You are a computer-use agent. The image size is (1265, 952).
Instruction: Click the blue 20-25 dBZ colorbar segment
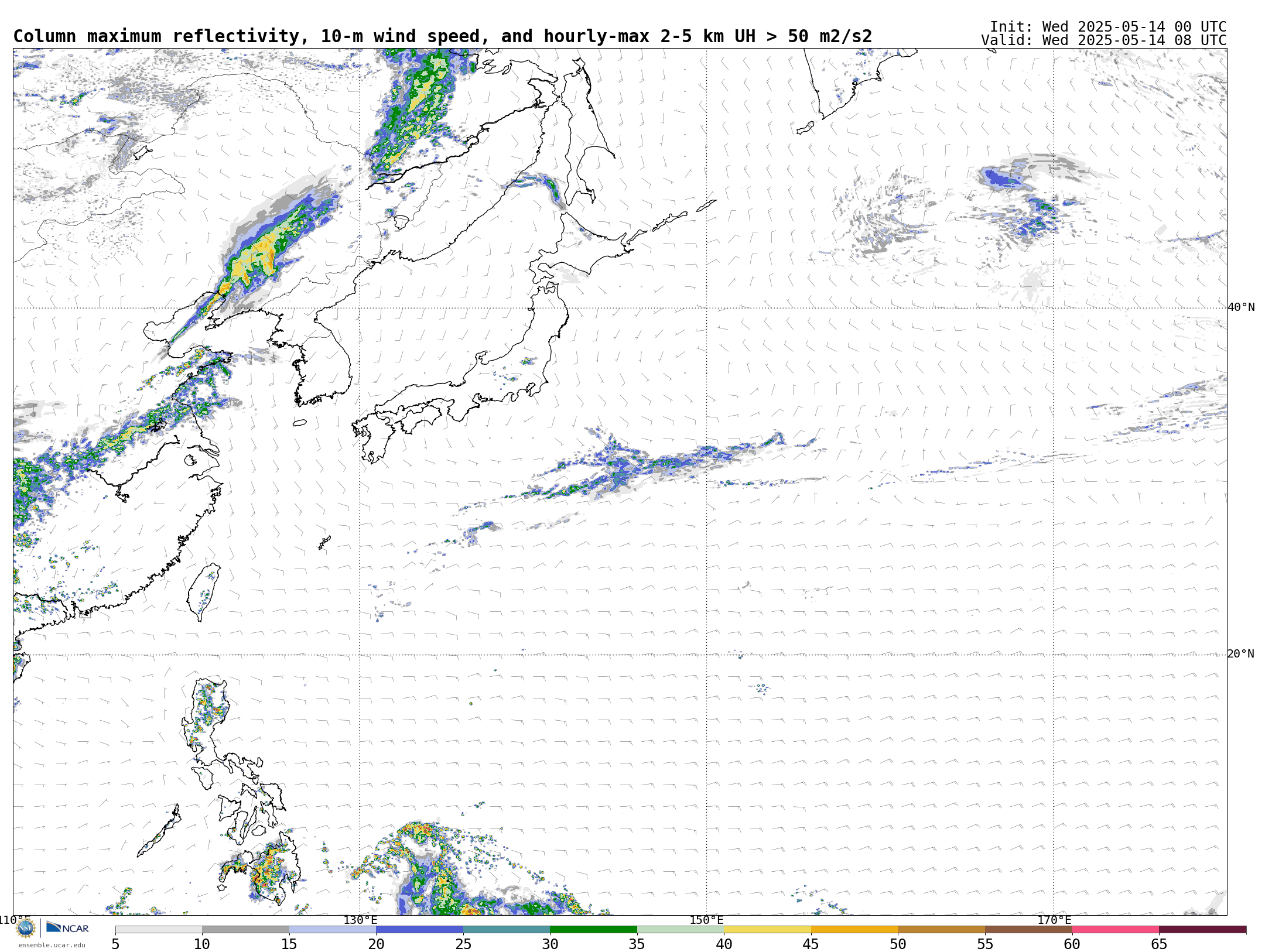pyautogui.click(x=419, y=930)
